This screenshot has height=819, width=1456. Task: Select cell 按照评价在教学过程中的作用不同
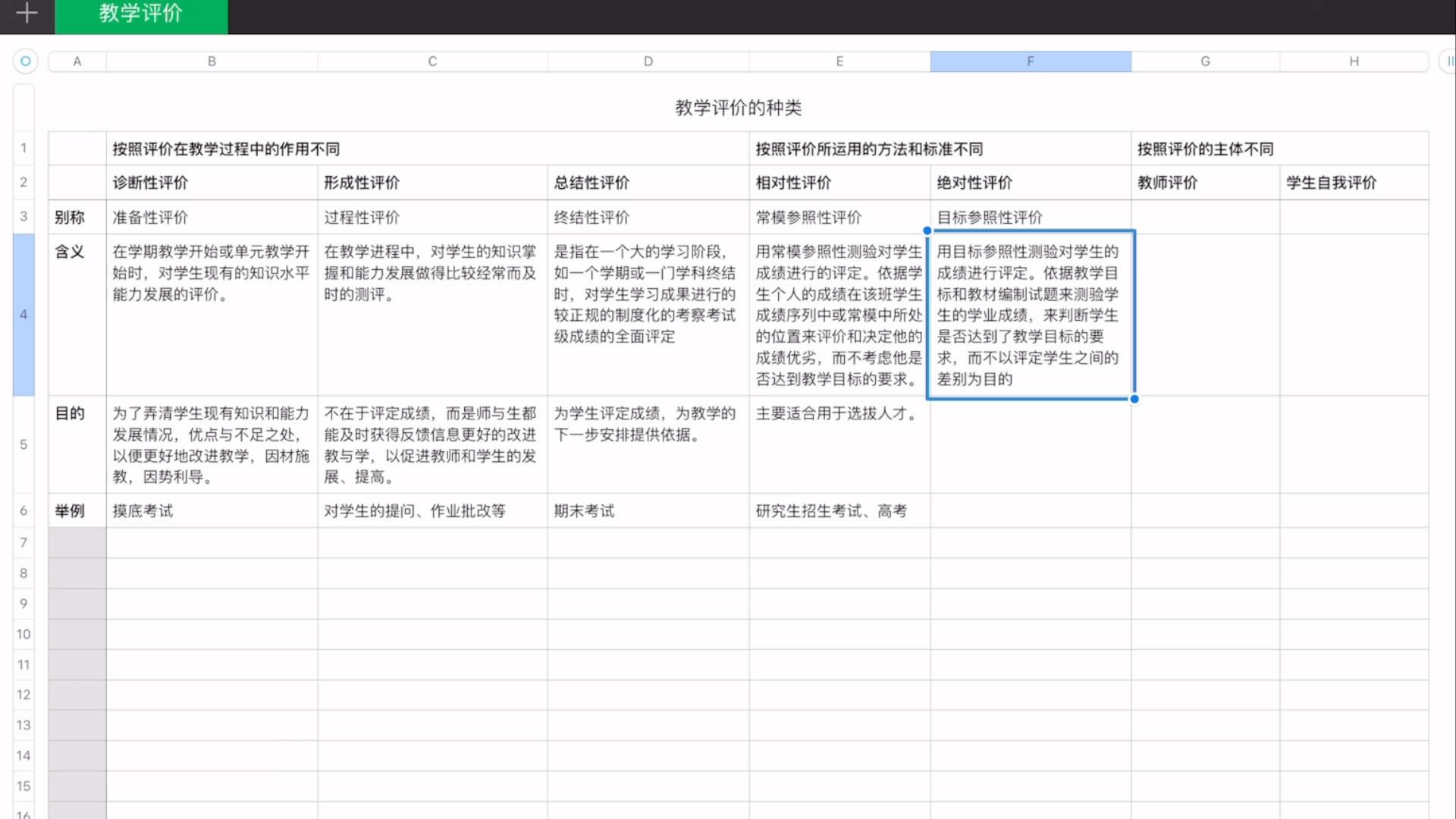[428, 149]
